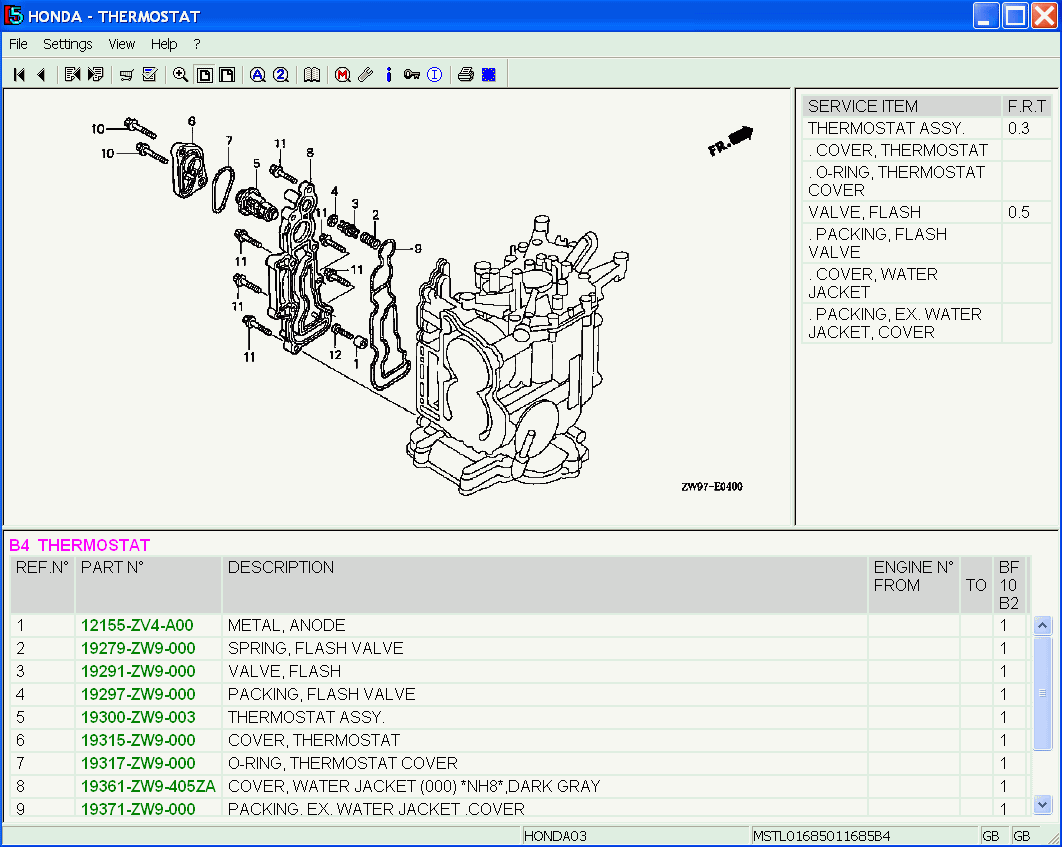This screenshot has width=1062, height=847.
Task: Click the application logo in title bar
Action: point(14,15)
